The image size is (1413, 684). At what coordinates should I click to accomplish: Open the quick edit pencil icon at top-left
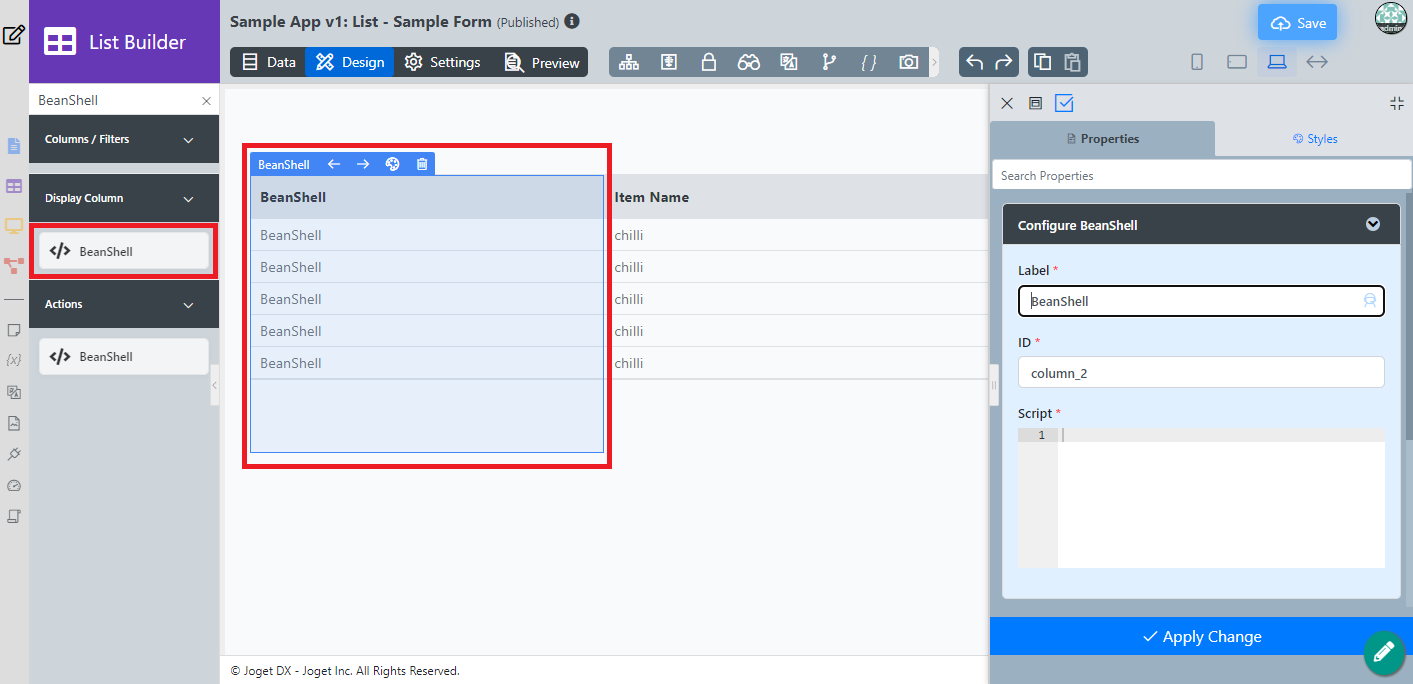13,36
